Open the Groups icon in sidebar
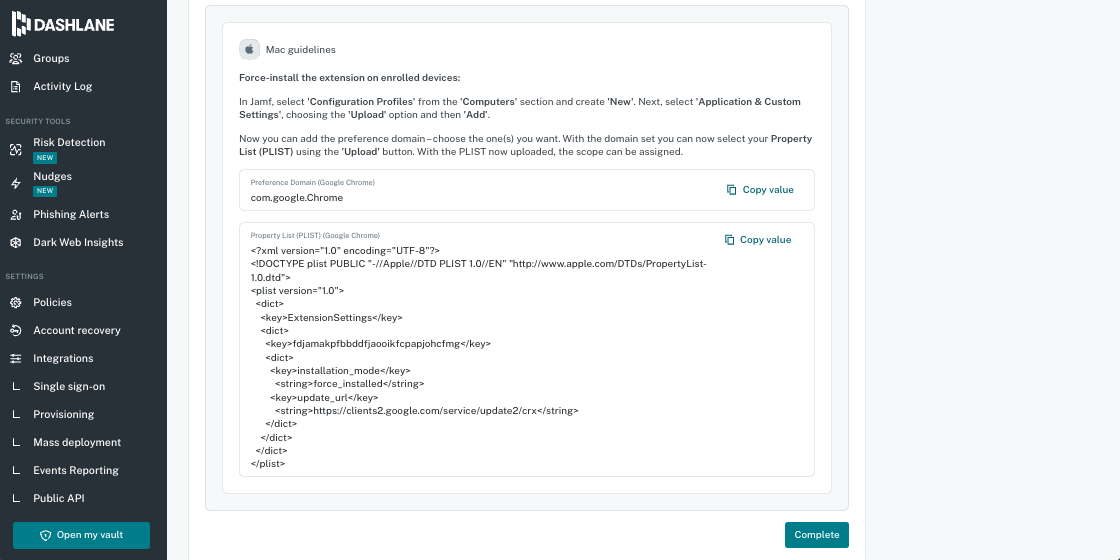Image resolution: width=1120 pixels, height=560 pixels. (x=16, y=59)
